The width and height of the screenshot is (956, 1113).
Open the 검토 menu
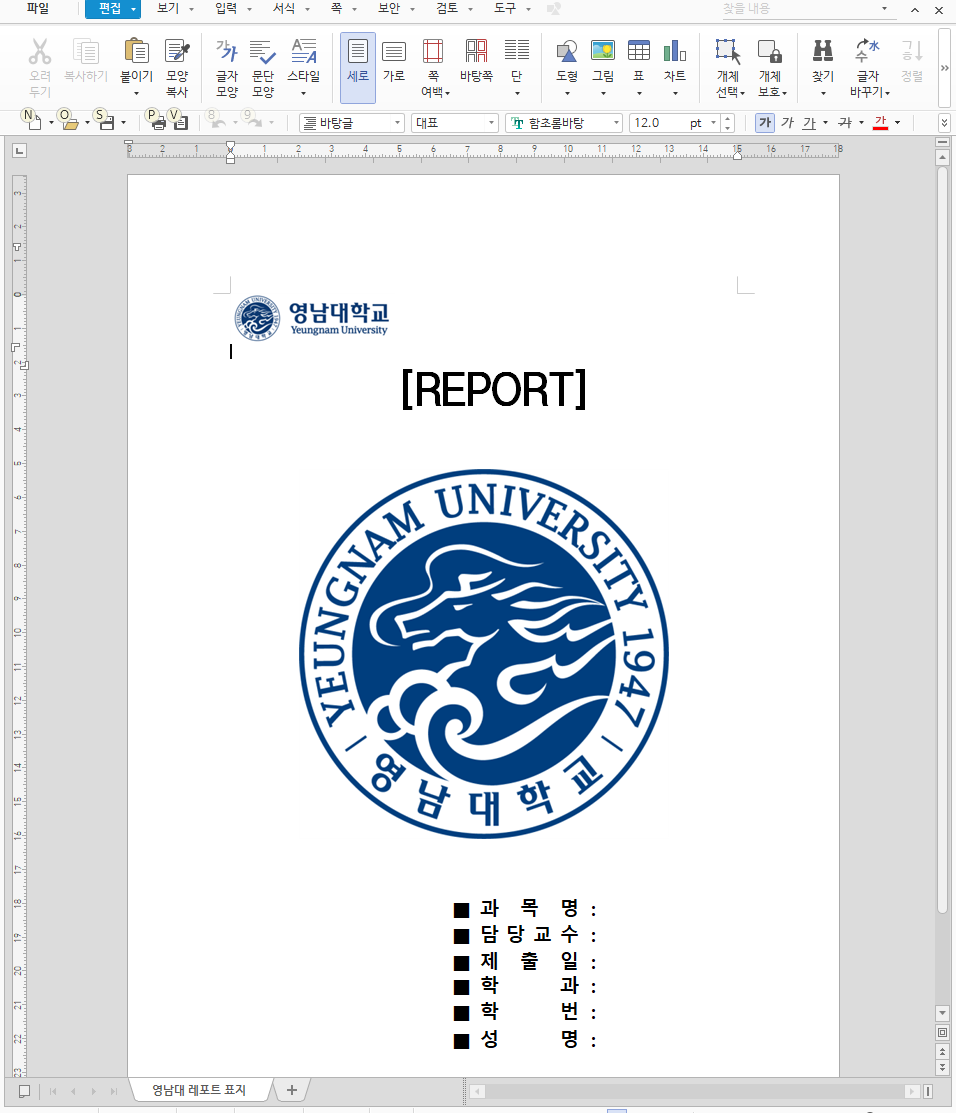click(x=447, y=9)
